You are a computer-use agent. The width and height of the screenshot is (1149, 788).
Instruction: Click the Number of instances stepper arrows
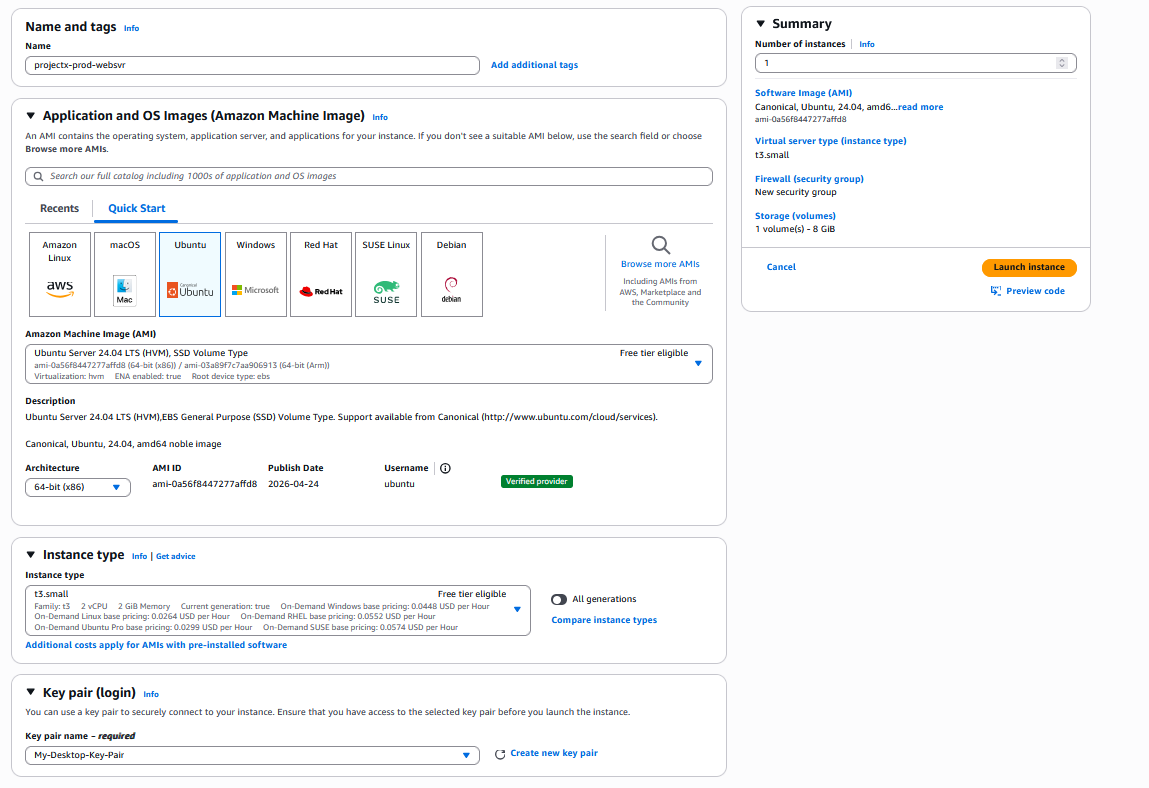1062,63
